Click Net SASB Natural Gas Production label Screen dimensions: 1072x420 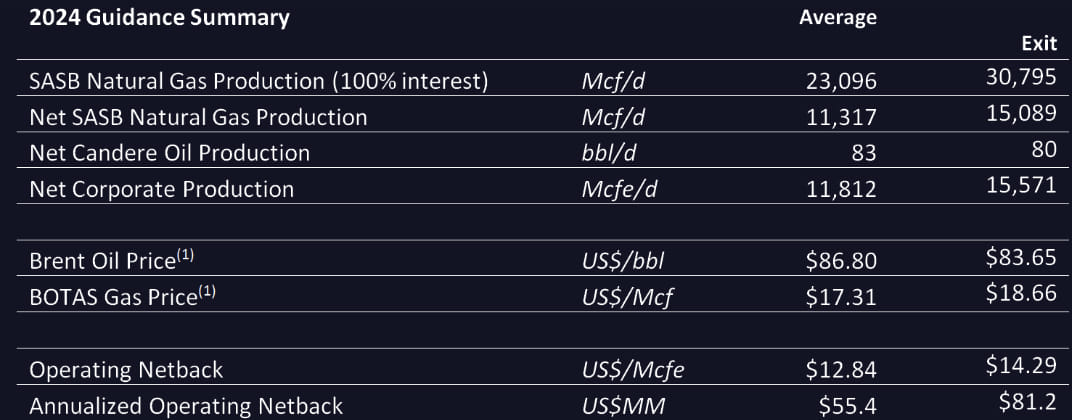point(198,117)
